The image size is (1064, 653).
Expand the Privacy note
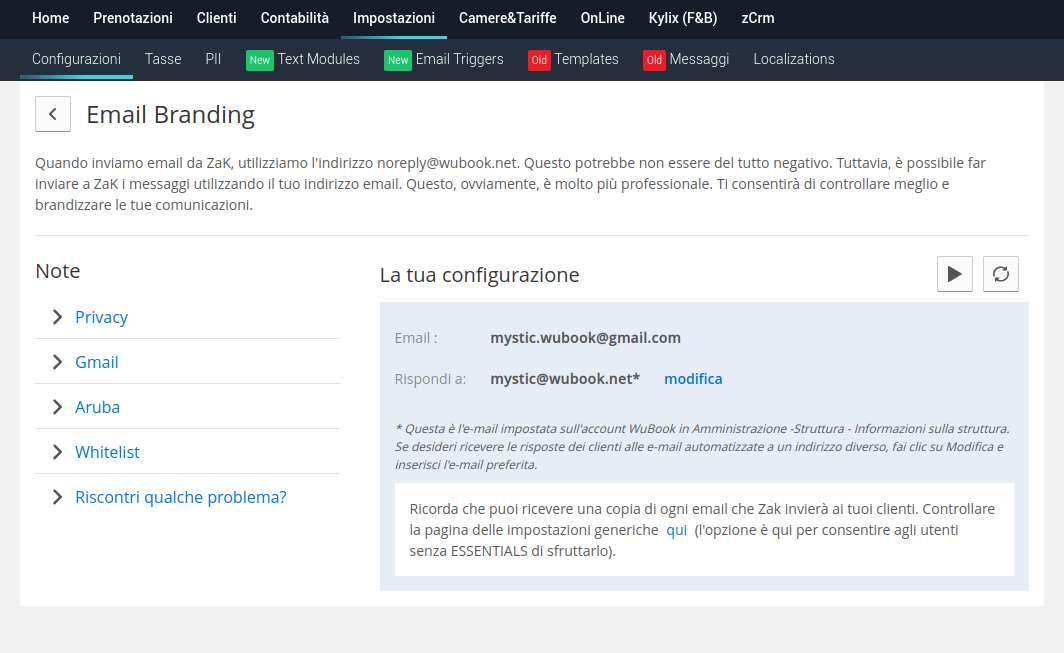101,317
